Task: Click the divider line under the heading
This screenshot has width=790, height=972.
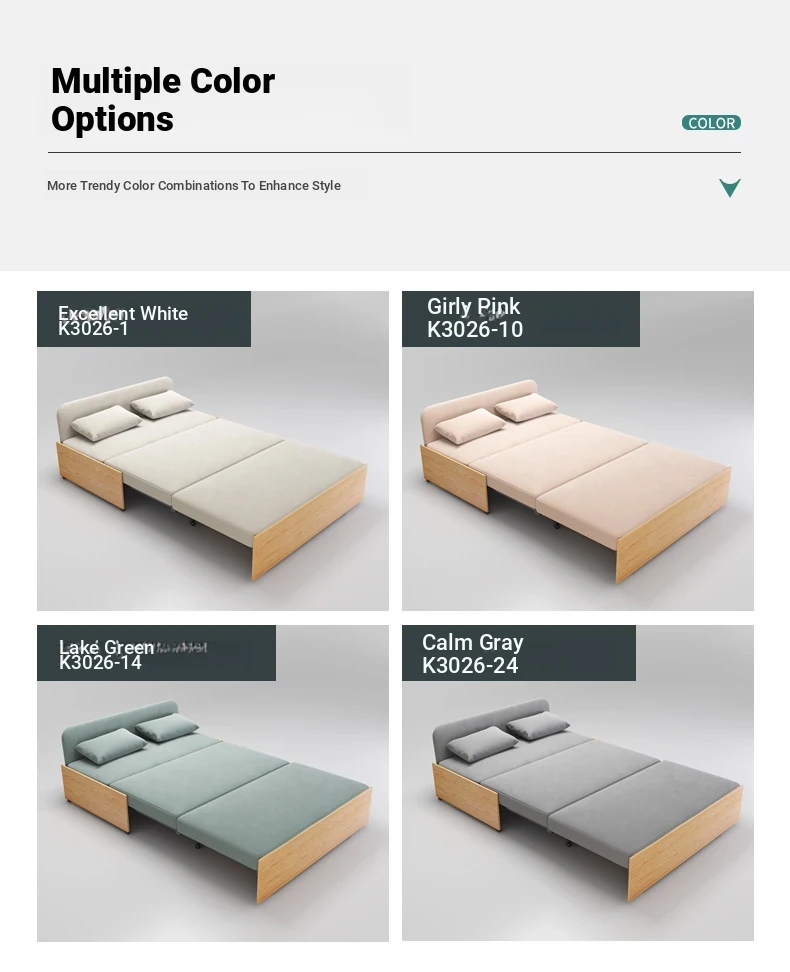Action: click(x=394, y=152)
